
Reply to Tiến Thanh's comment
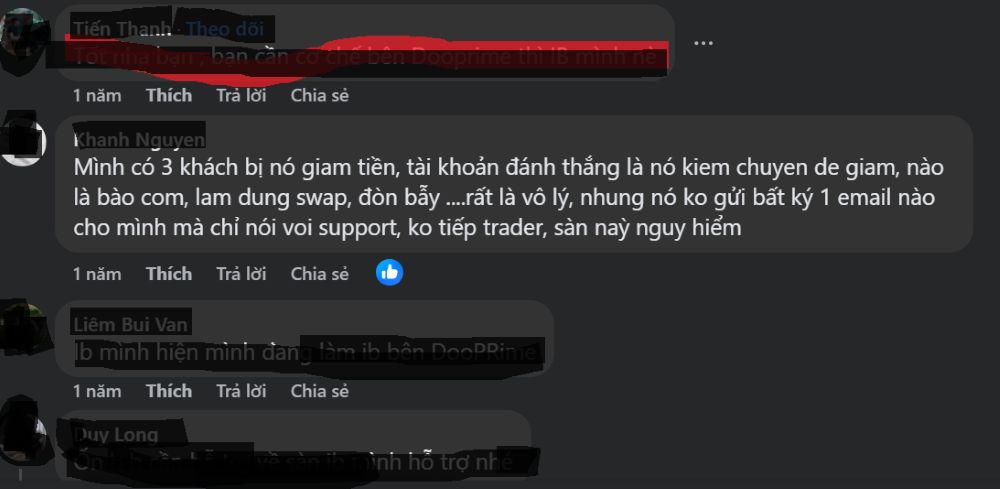(241, 96)
